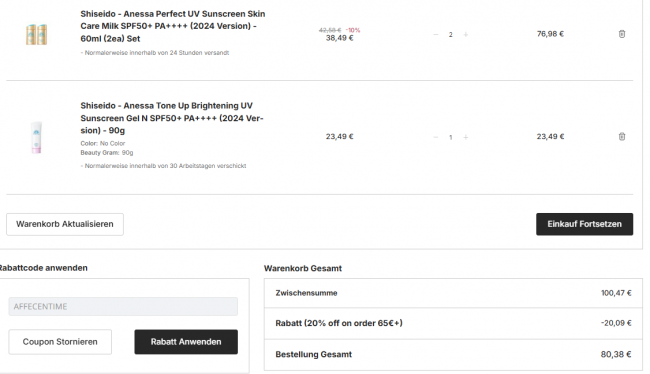
Task: Increase quantity of Anessa Perfect UV Milk set
Action: 466,34
